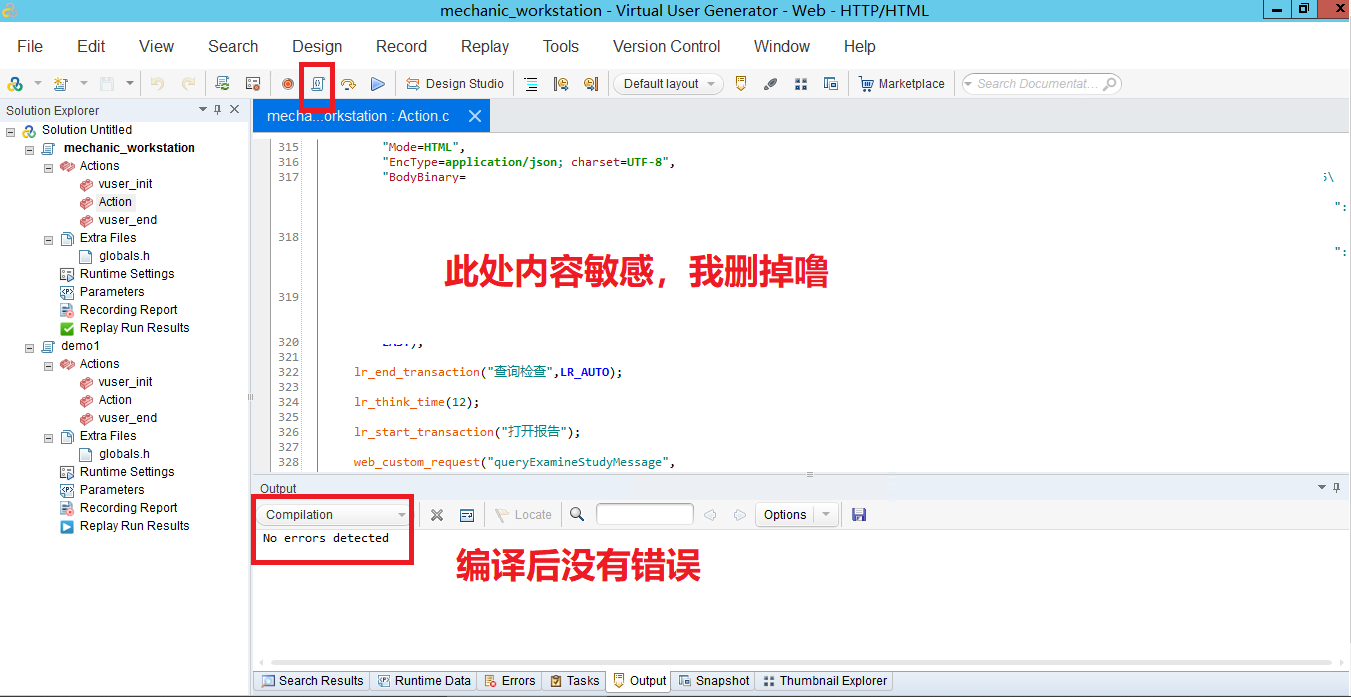Switch to the Thumbnail Explorer tab
Viewport: 1351px width, 697px height.
[x=824, y=681]
